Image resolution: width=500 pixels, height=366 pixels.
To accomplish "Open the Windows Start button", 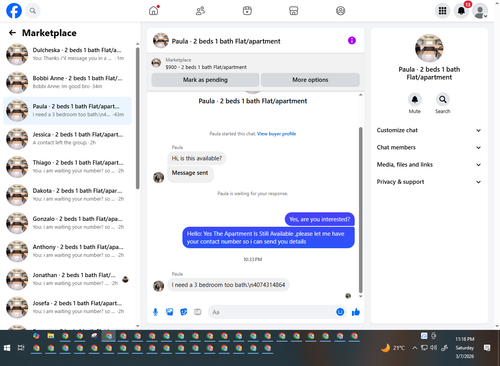I will 7,348.
